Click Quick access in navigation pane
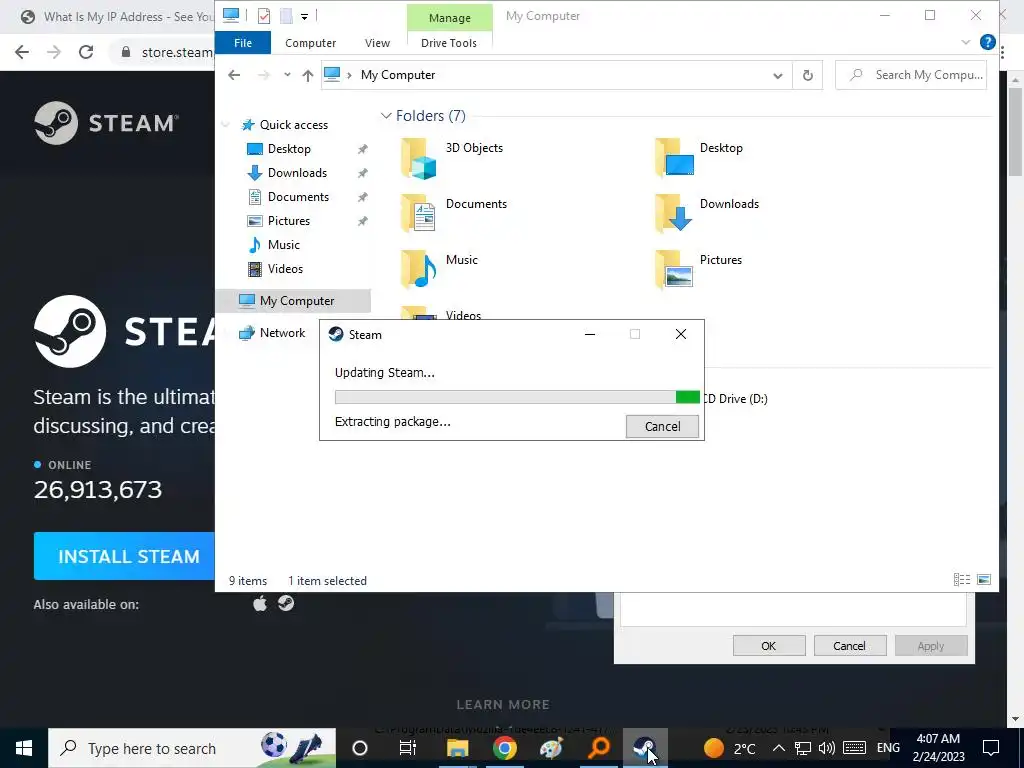 pos(293,125)
